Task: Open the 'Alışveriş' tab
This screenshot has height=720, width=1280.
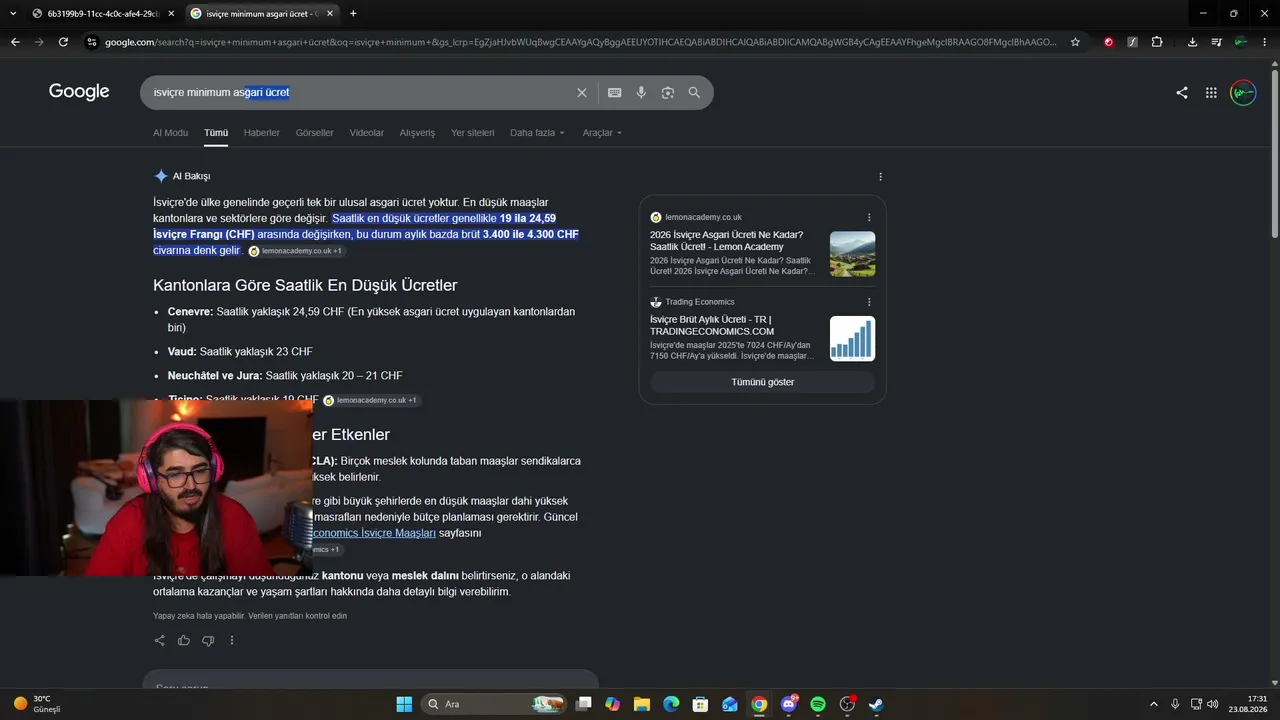Action: pyautogui.click(x=417, y=133)
